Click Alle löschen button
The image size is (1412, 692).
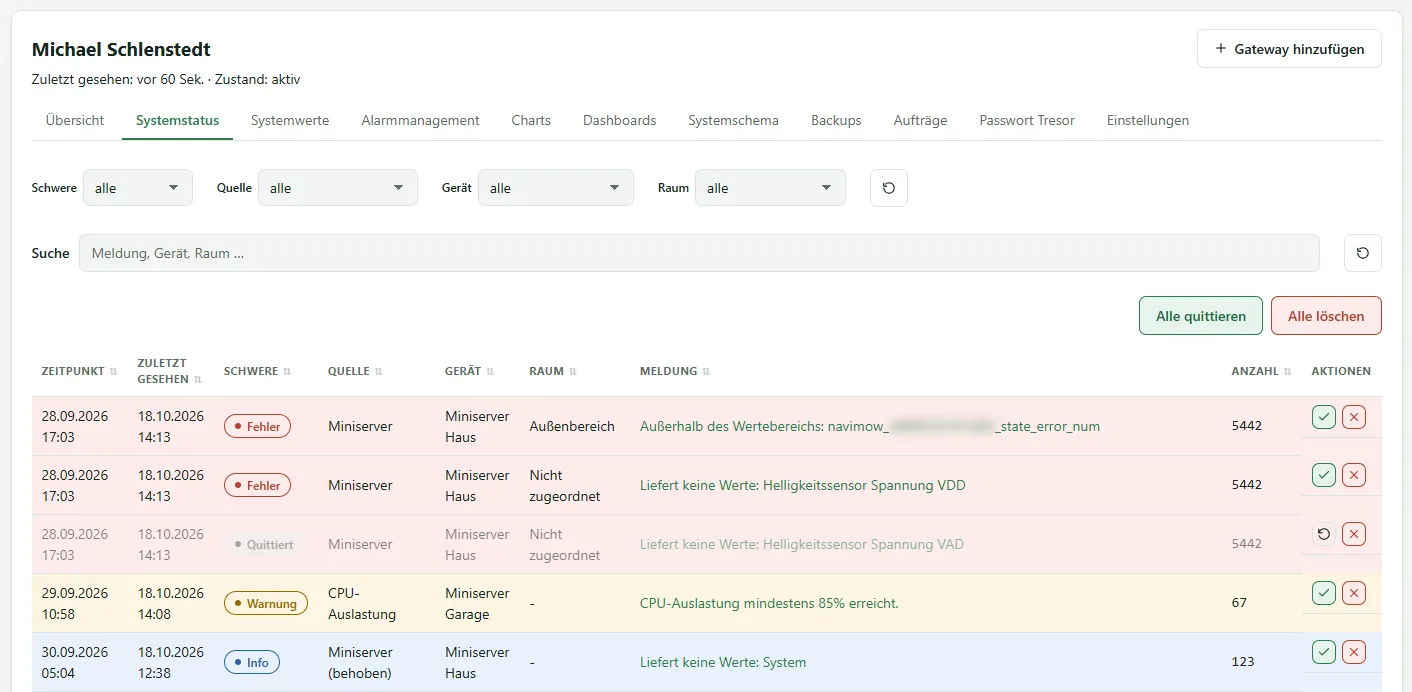tap(1326, 316)
